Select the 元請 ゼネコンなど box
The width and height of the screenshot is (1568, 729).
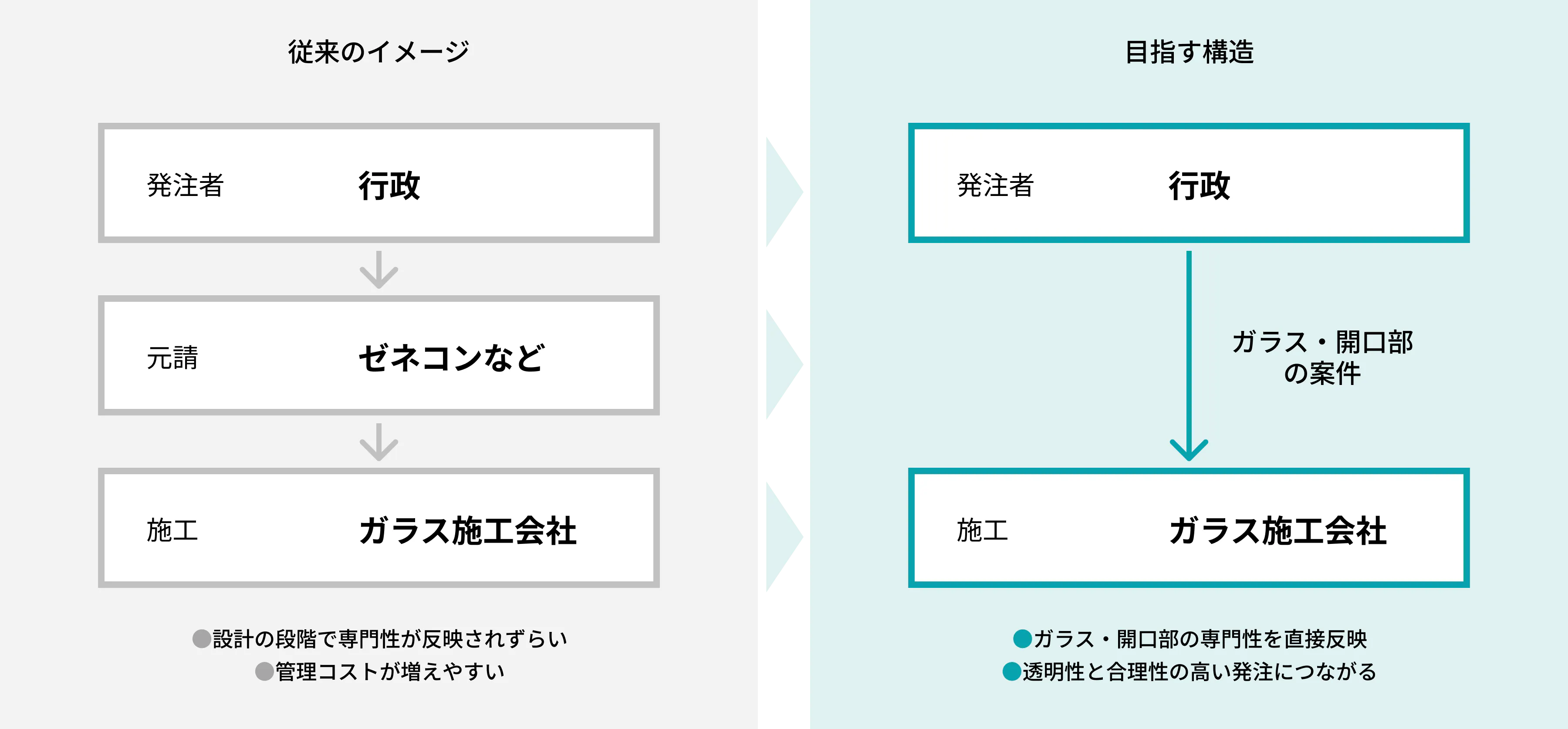(x=378, y=355)
